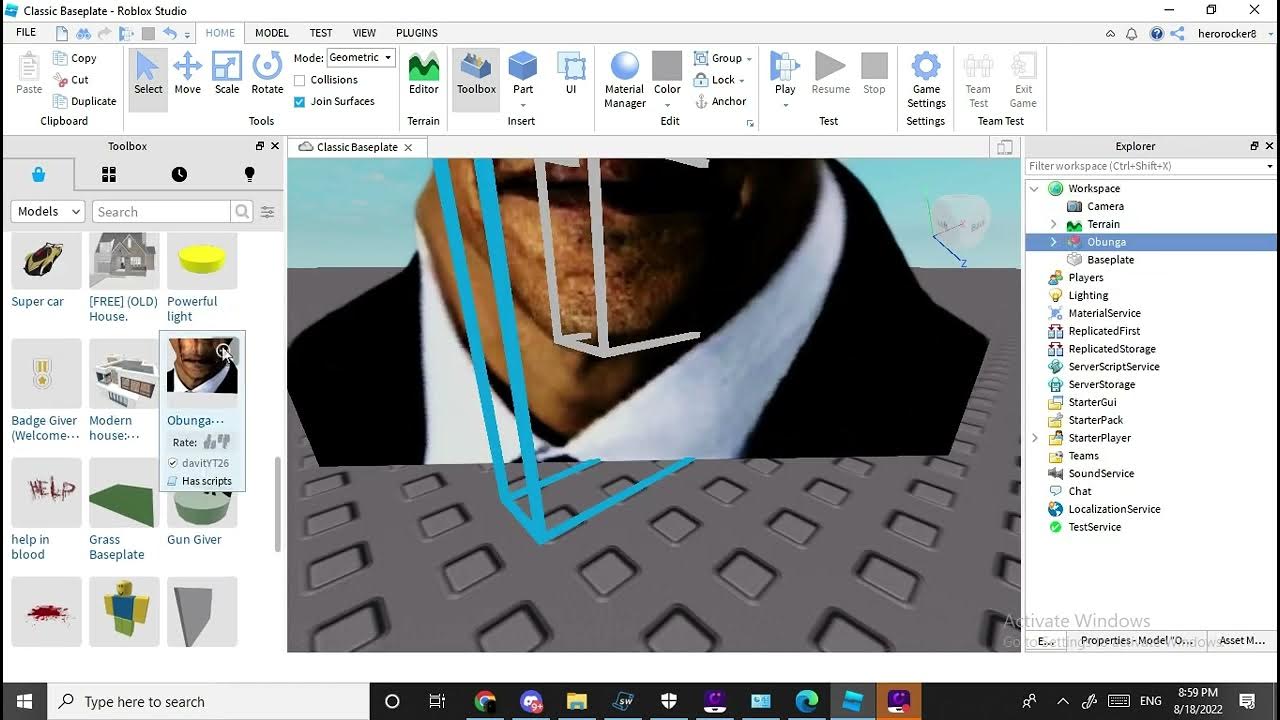The width and height of the screenshot is (1280, 720).
Task: Open the UI insert button
Action: pos(571,74)
